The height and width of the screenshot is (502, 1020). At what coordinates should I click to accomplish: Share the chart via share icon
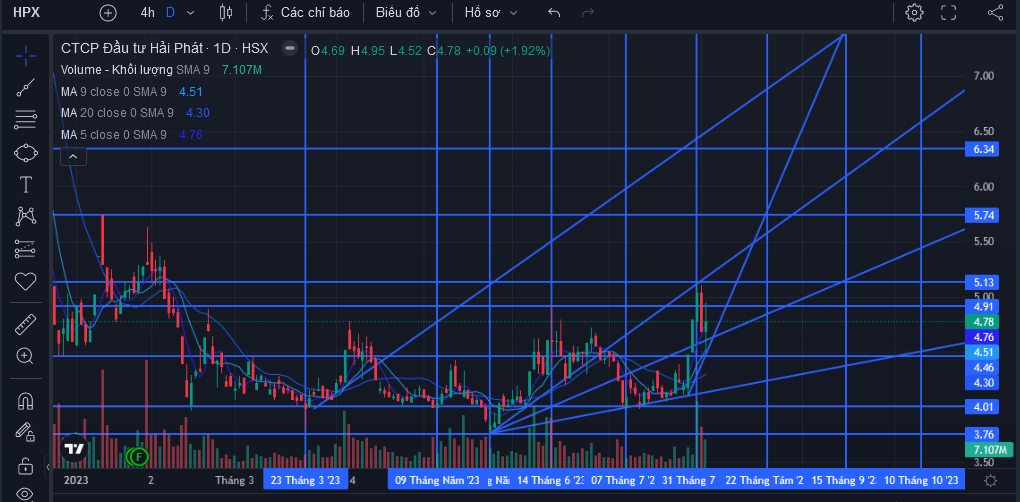point(995,12)
